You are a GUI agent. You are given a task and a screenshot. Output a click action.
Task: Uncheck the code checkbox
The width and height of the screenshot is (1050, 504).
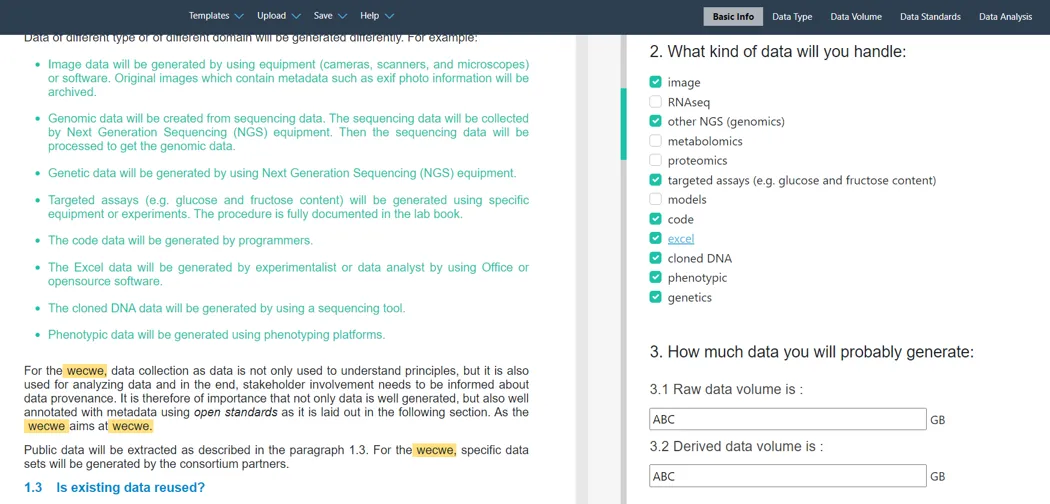click(x=655, y=219)
